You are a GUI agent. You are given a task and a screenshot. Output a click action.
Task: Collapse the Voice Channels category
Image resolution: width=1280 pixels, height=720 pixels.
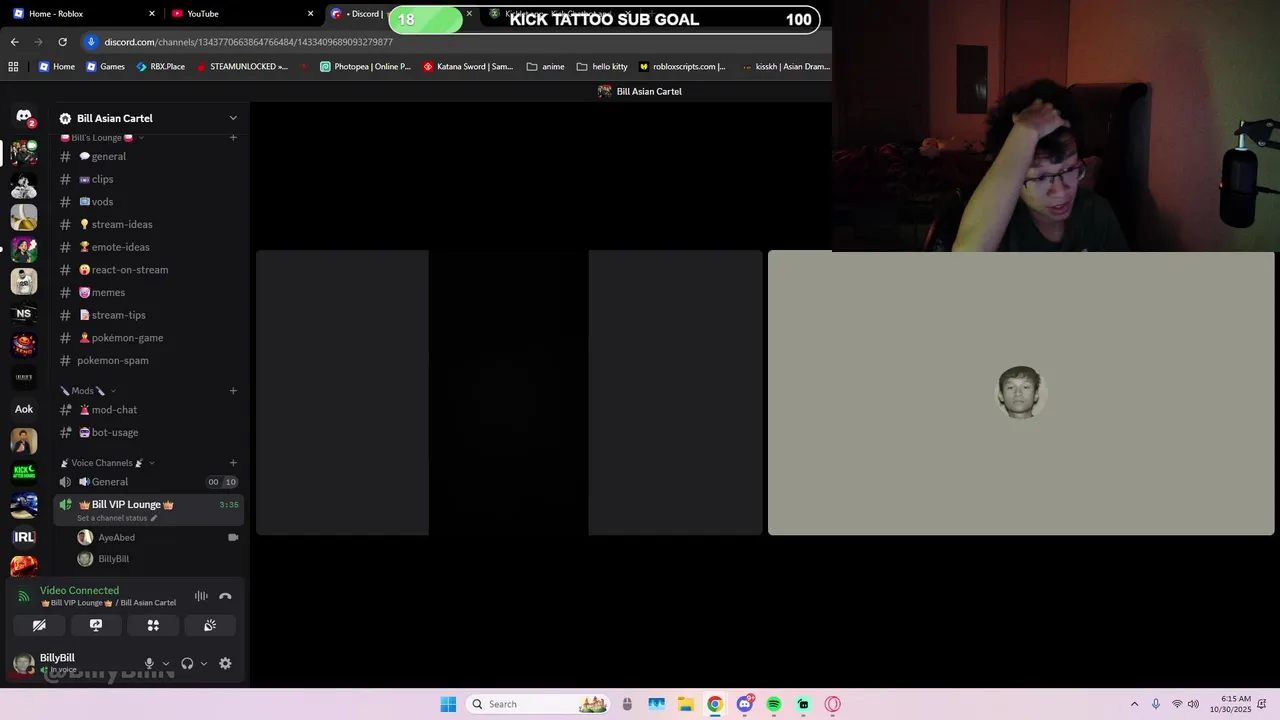click(x=107, y=463)
